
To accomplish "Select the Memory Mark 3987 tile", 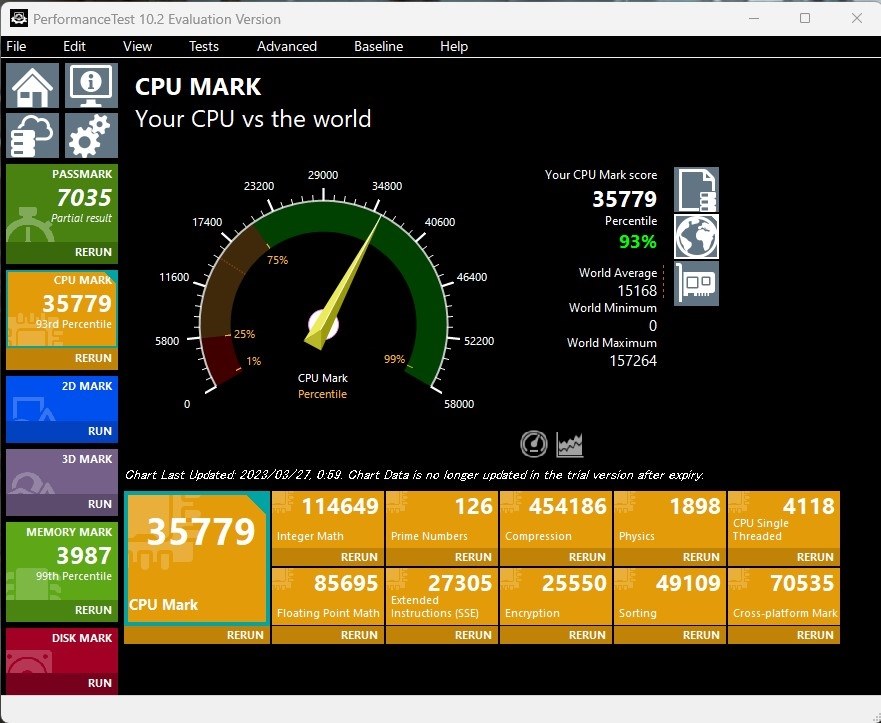I will coord(62,561).
